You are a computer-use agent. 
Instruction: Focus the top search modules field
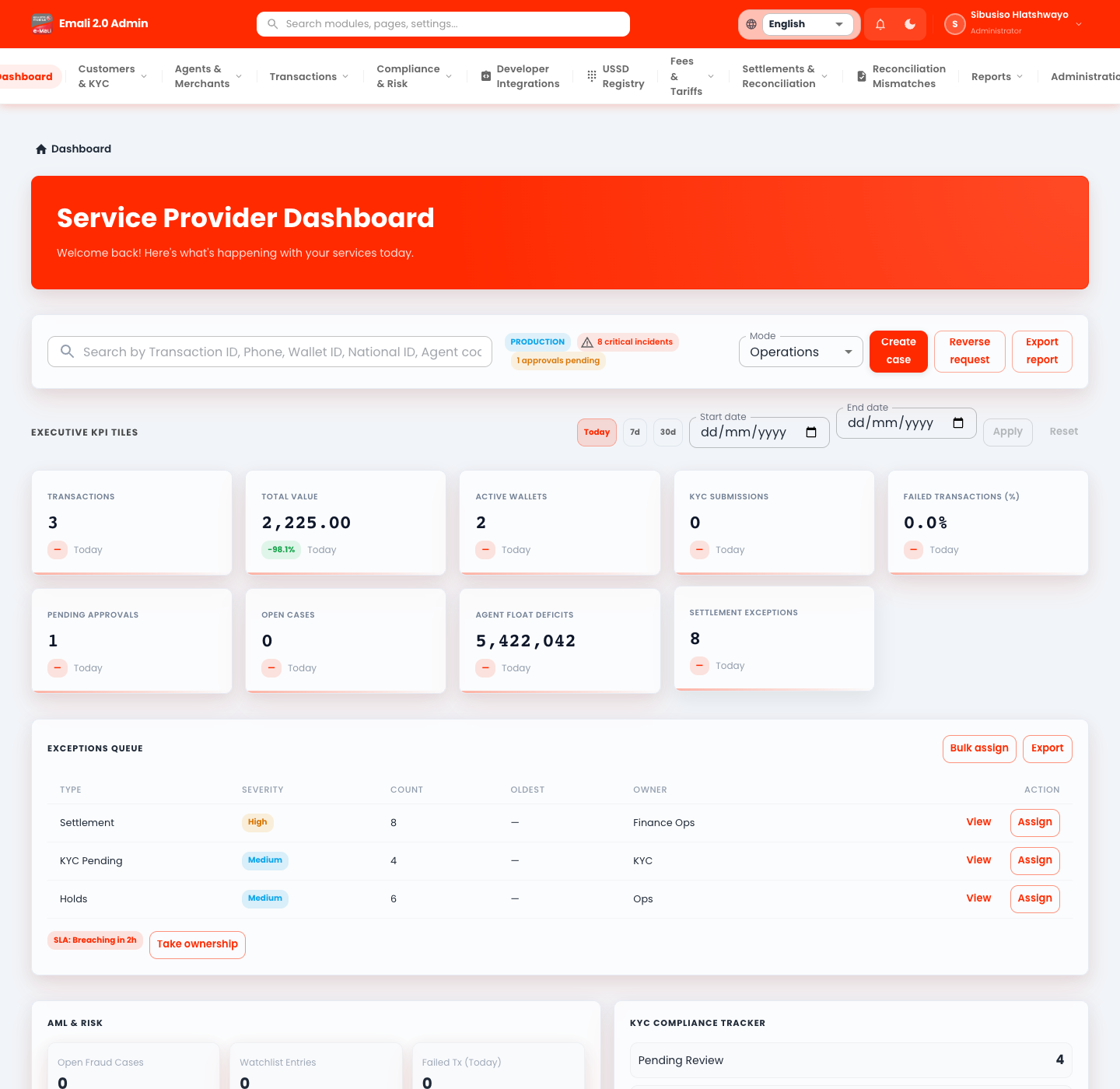(x=443, y=24)
